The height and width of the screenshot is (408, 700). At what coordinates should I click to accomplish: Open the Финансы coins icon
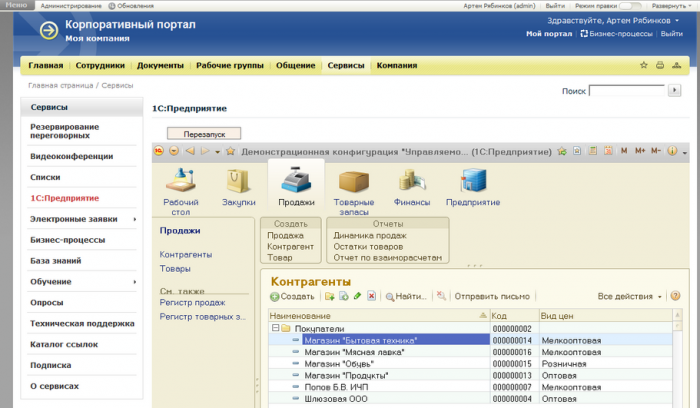pyautogui.click(x=412, y=180)
